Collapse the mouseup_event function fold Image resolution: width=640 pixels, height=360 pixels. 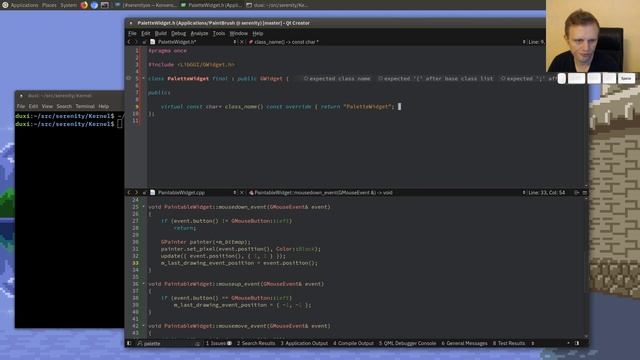144,283
